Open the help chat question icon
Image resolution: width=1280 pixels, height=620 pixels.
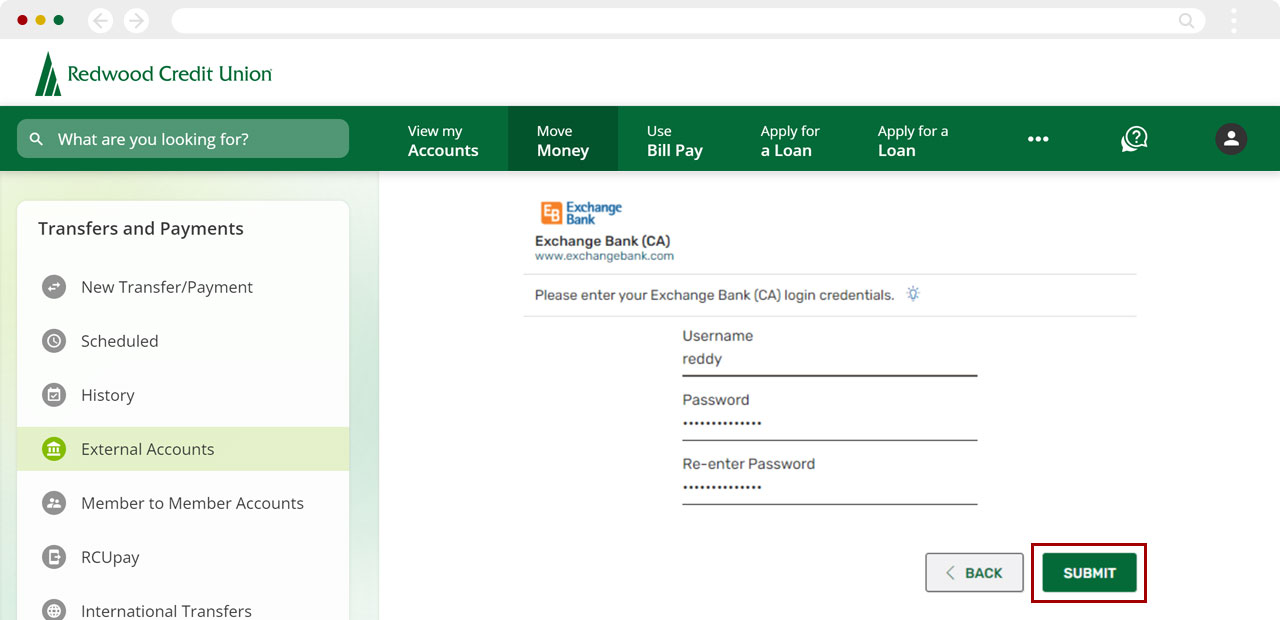click(1134, 139)
